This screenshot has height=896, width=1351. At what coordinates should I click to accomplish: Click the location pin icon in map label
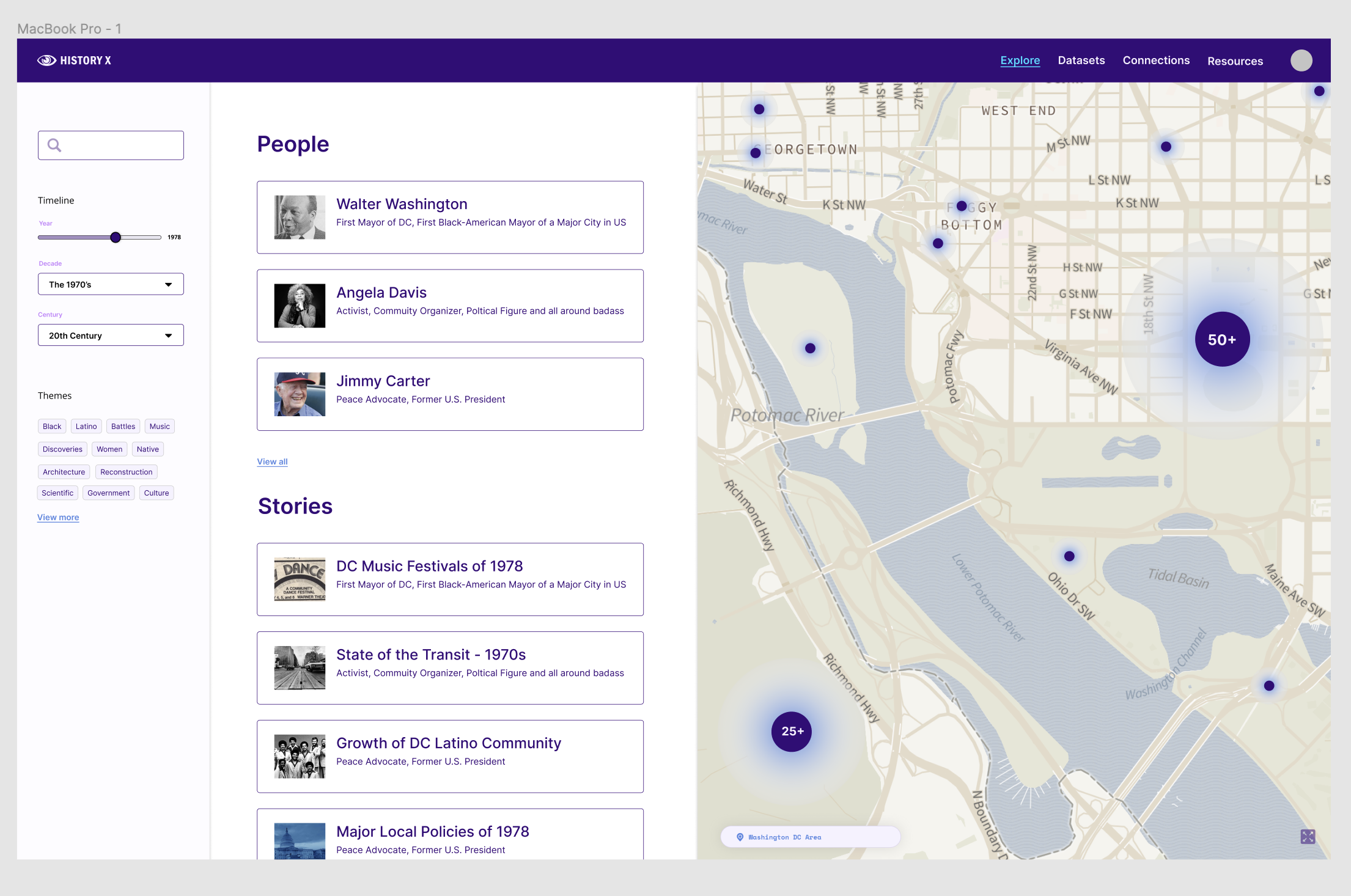[x=740, y=837]
